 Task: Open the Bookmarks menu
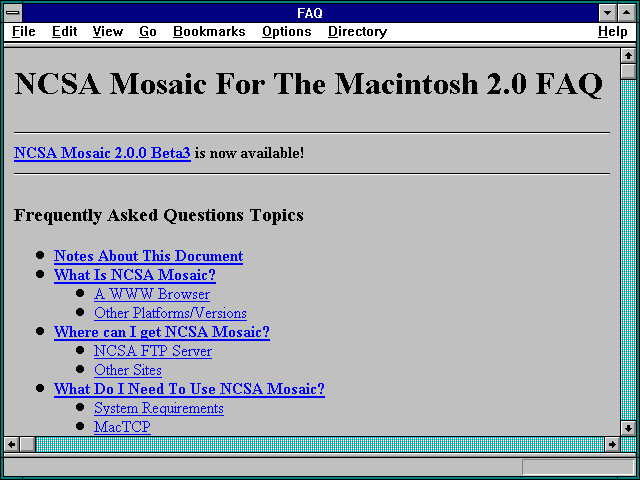pyautogui.click(x=209, y=32)
